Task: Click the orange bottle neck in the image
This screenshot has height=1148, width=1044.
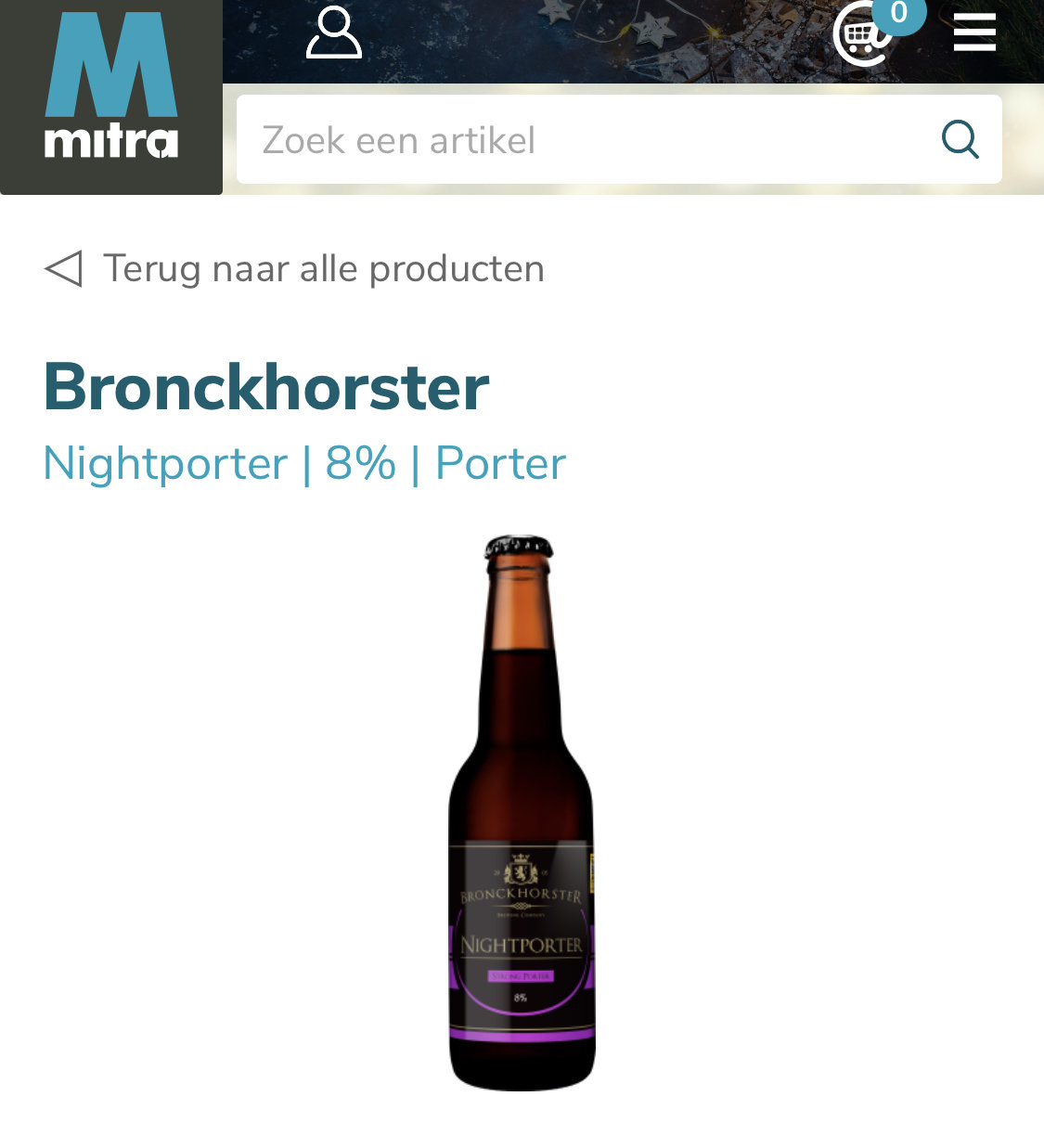Action: (x=520, y=603)
